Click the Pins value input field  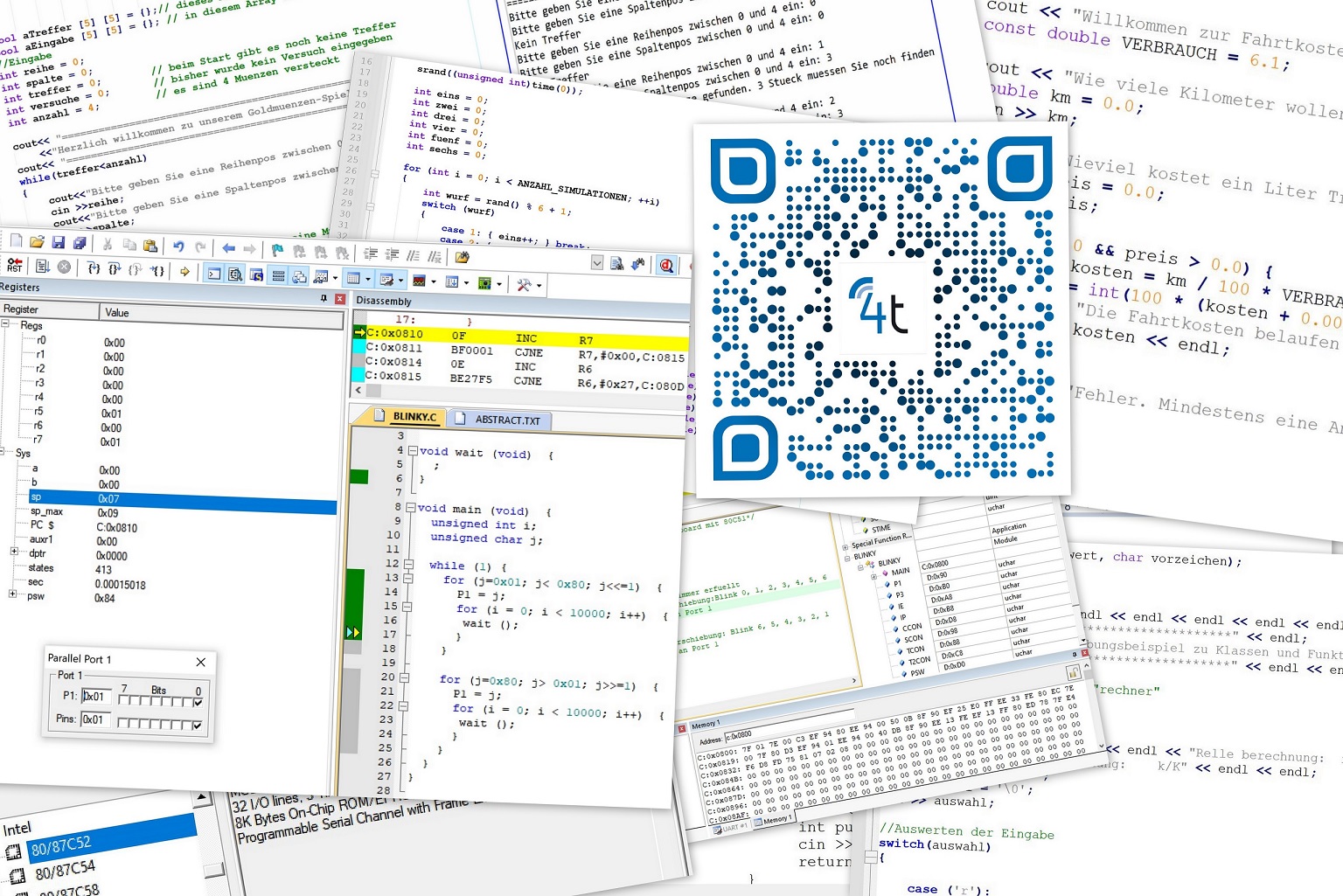[96, 719]
